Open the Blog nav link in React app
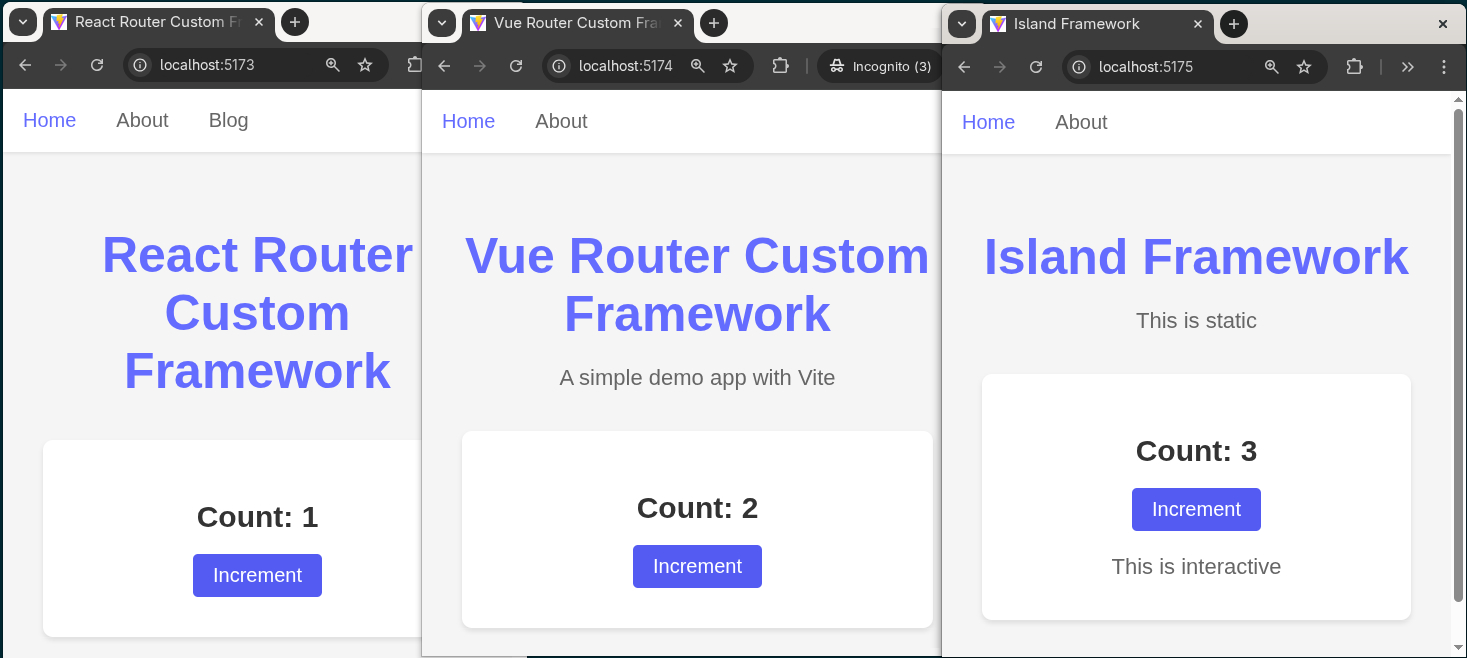This screenshot has height=658, width=1467. [228, 120]
